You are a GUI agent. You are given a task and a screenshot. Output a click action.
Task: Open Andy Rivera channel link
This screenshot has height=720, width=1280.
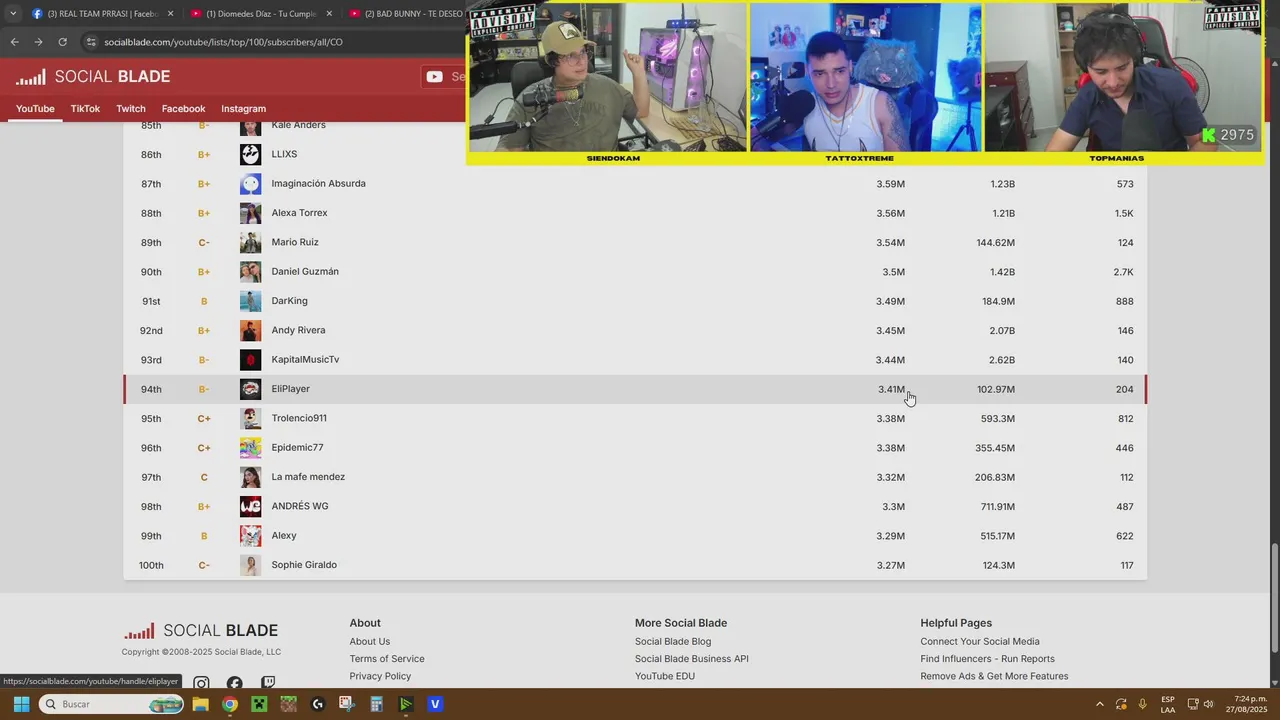click(298, 330)
